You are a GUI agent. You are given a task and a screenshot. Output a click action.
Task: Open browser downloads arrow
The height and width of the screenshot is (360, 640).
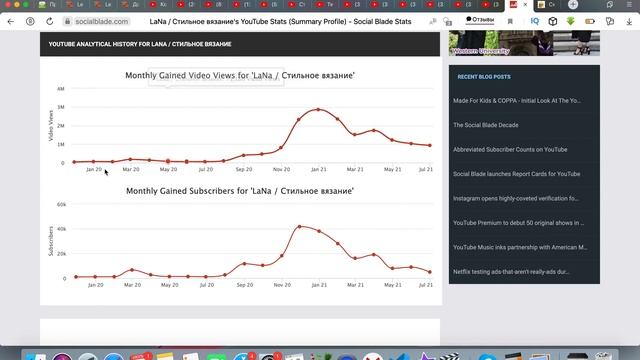point(629,22)
